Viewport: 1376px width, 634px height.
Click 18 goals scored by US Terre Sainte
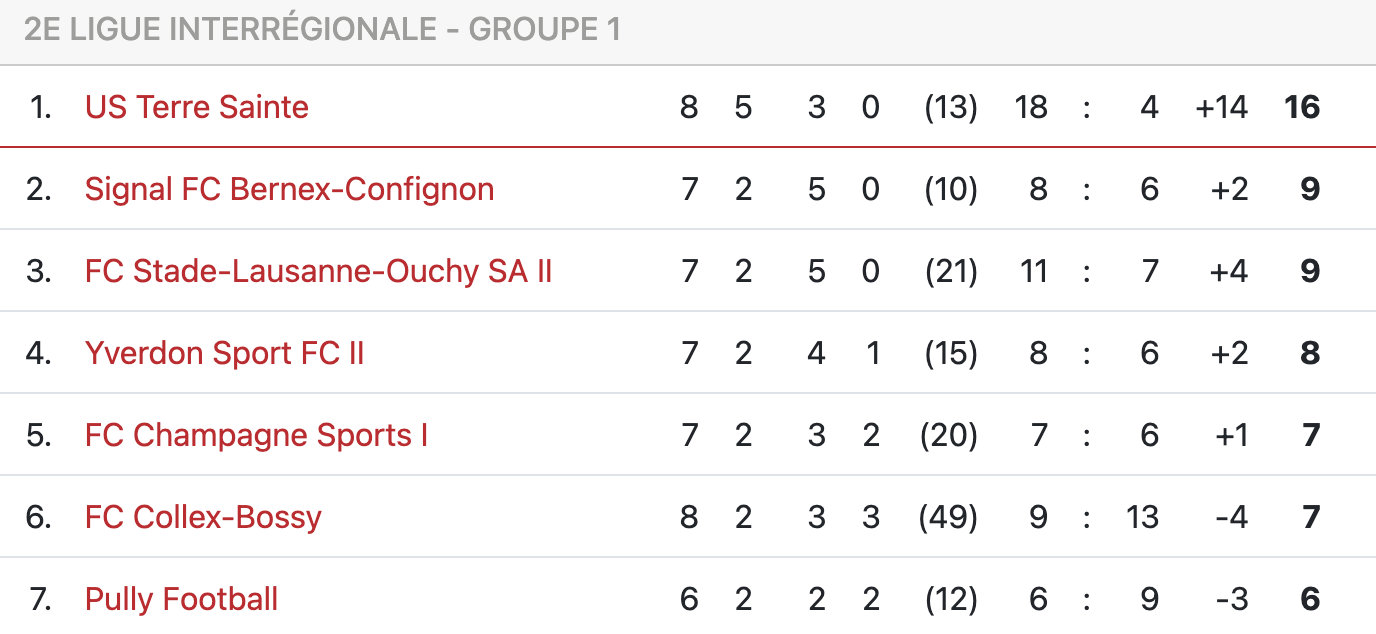tap(1030, 107)
